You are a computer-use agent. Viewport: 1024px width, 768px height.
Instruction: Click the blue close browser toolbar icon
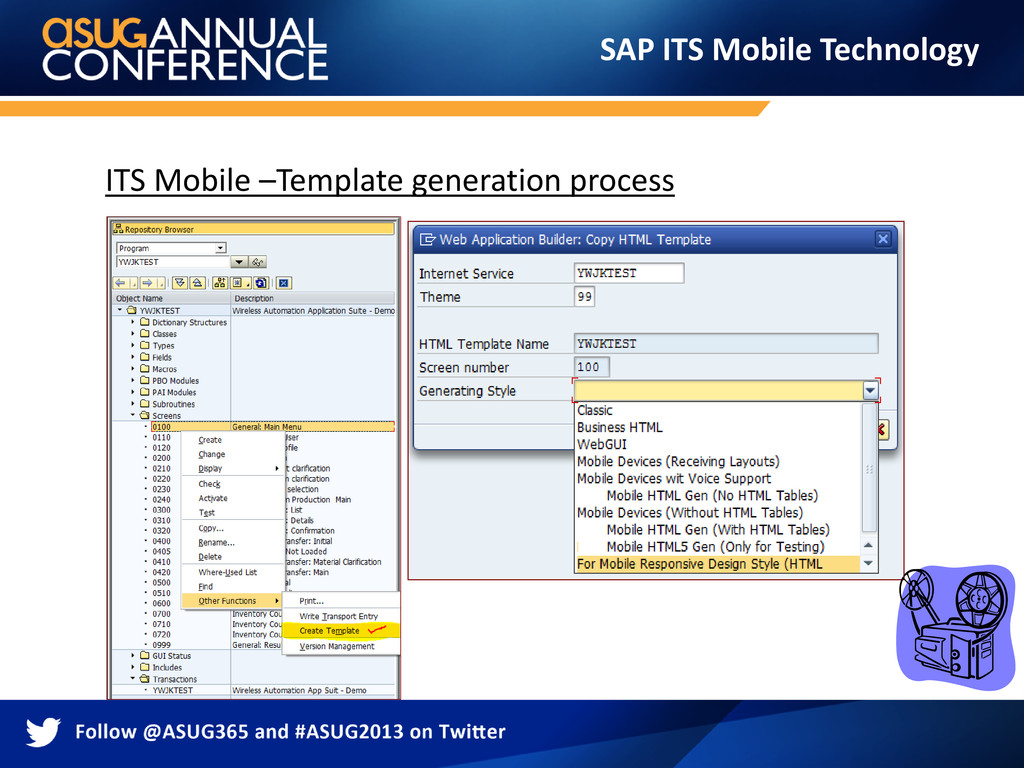tap(283, 283)
